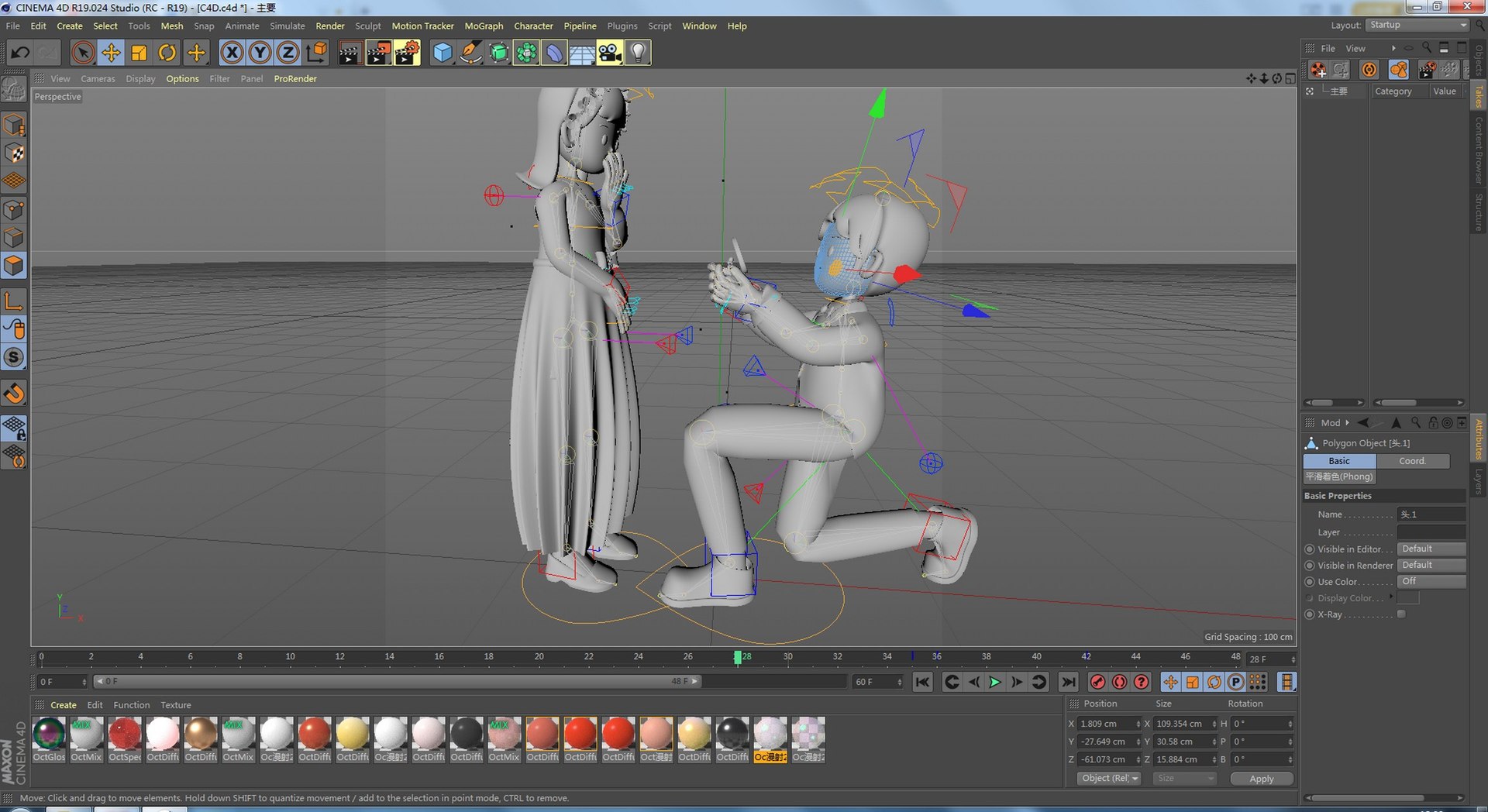Open the MoGraph menu
Viewport: 1488px width, 812px height.
[x=484, y=26]
